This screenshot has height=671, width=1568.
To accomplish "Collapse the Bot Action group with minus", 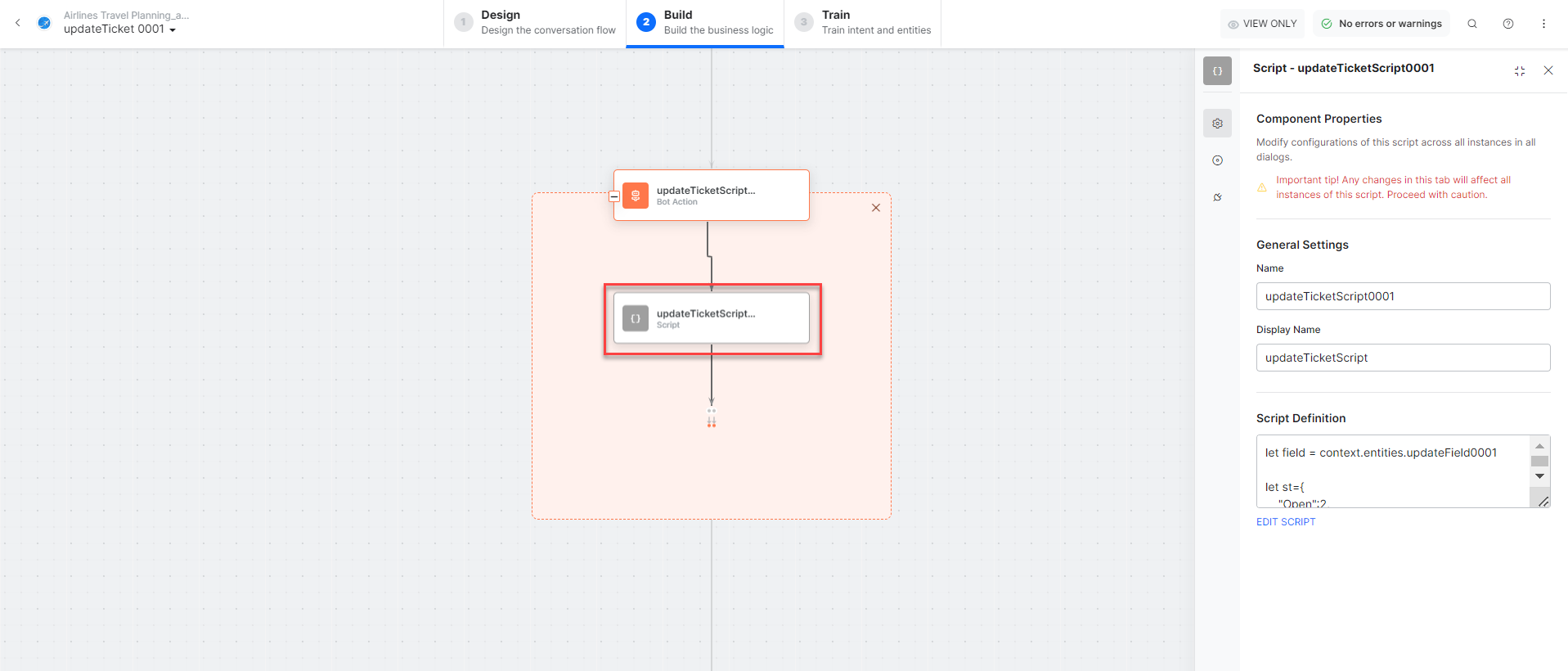I will tap(614, 196).
